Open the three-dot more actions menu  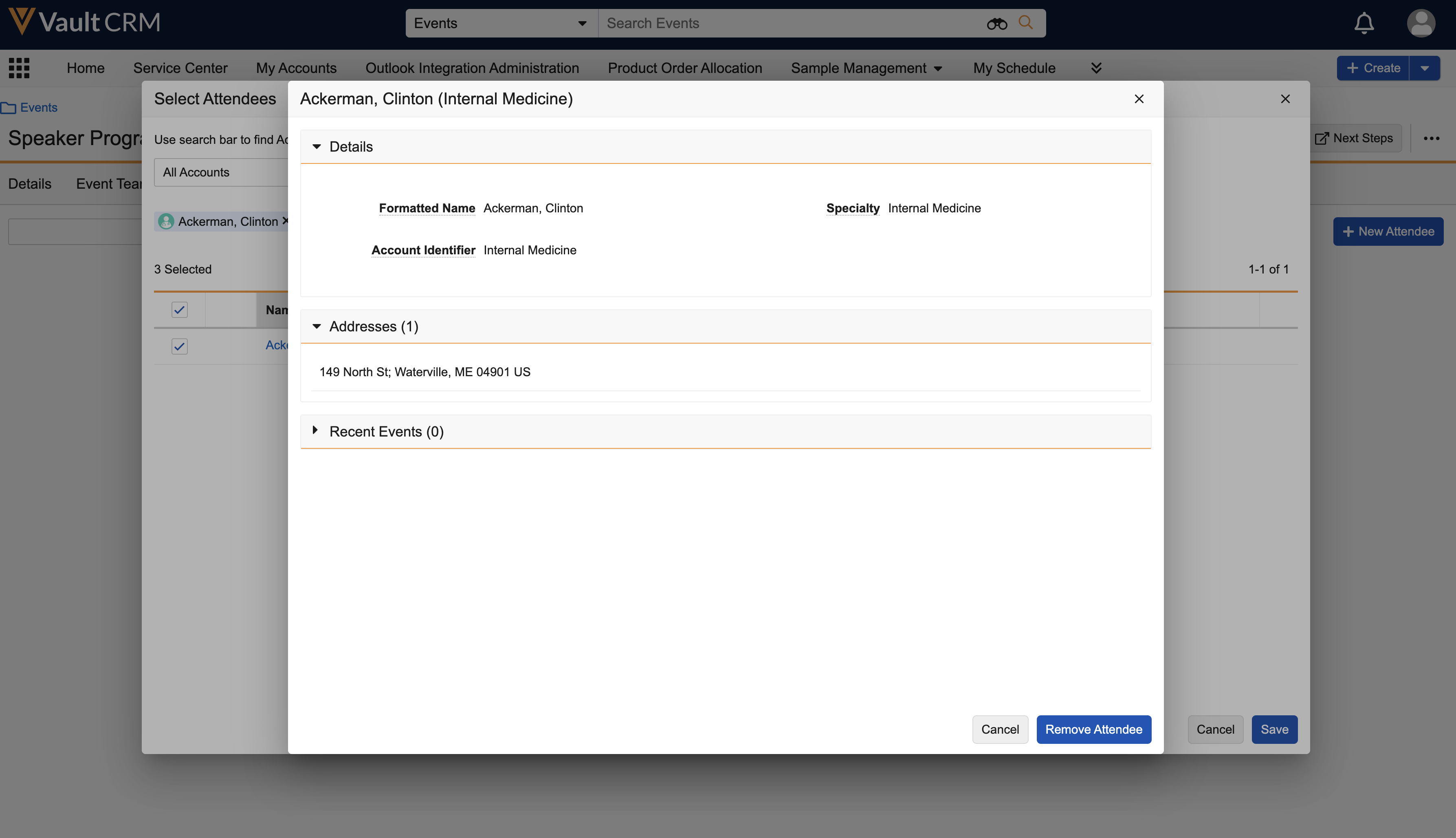[1431, 138]
